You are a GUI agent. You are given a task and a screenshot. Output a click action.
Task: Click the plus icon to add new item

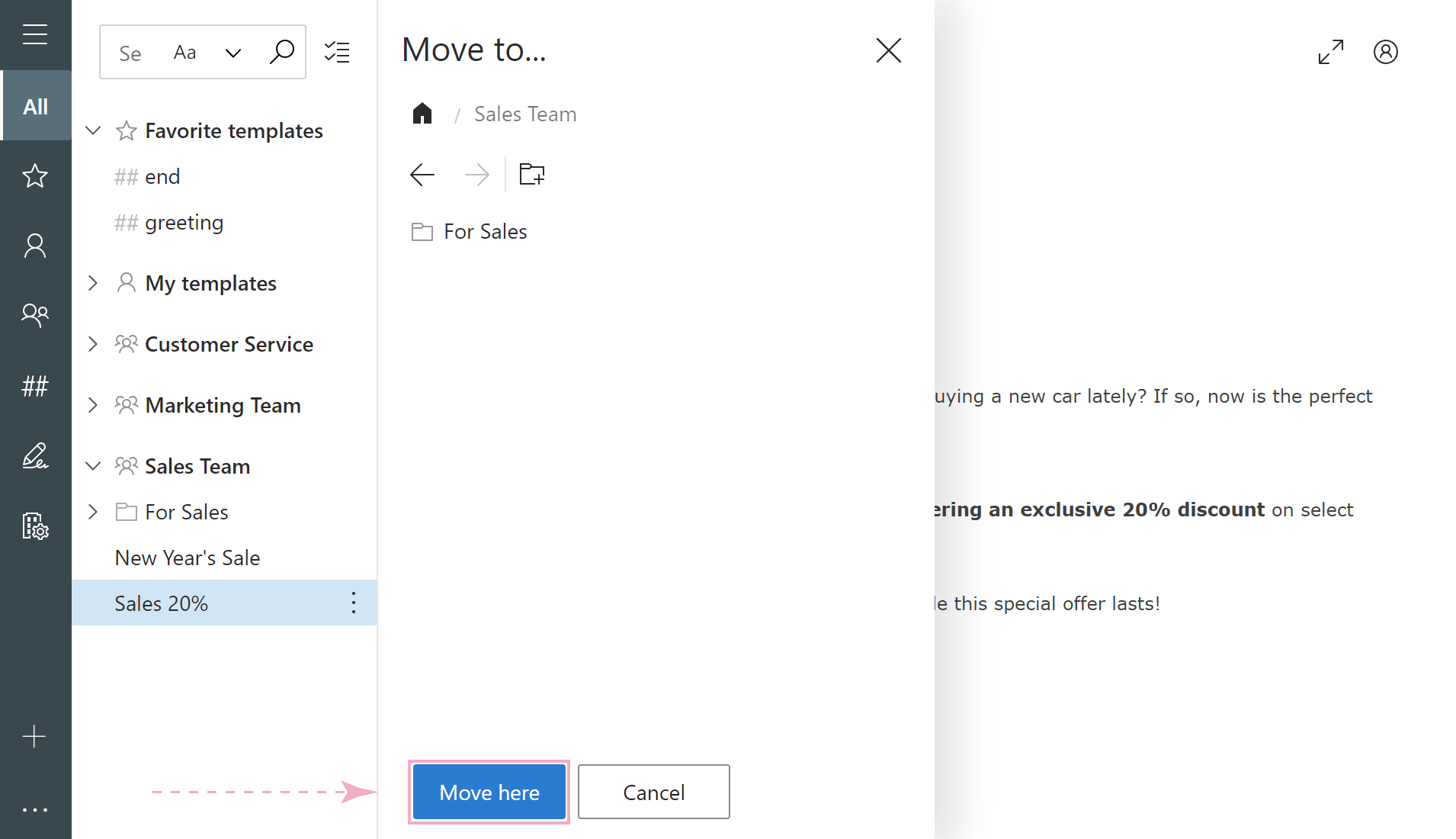35,736
